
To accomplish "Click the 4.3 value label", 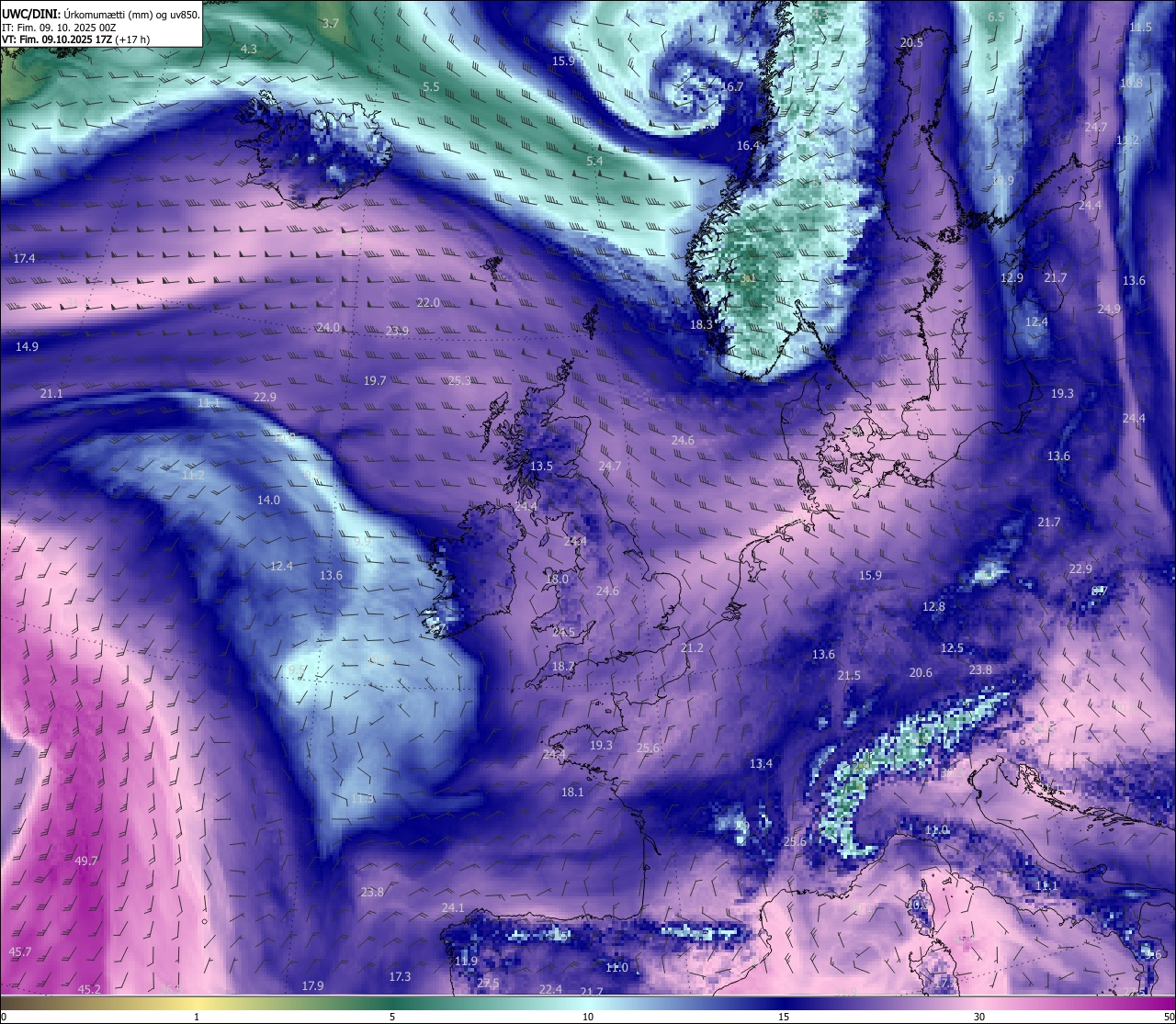I will 249,49.
